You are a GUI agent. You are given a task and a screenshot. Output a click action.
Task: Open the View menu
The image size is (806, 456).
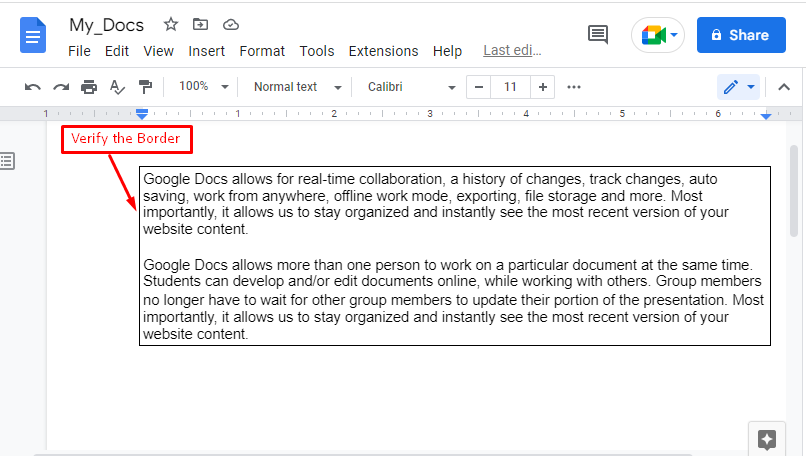coord(158,51)
